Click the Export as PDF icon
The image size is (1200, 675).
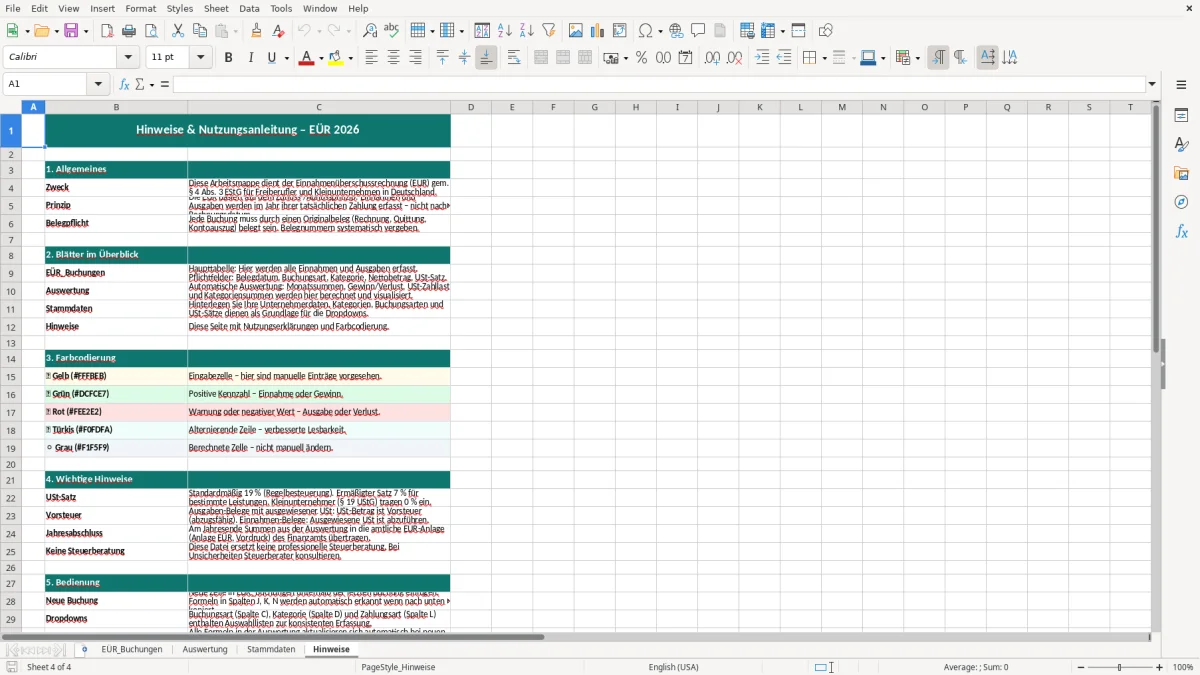[107, 31]
